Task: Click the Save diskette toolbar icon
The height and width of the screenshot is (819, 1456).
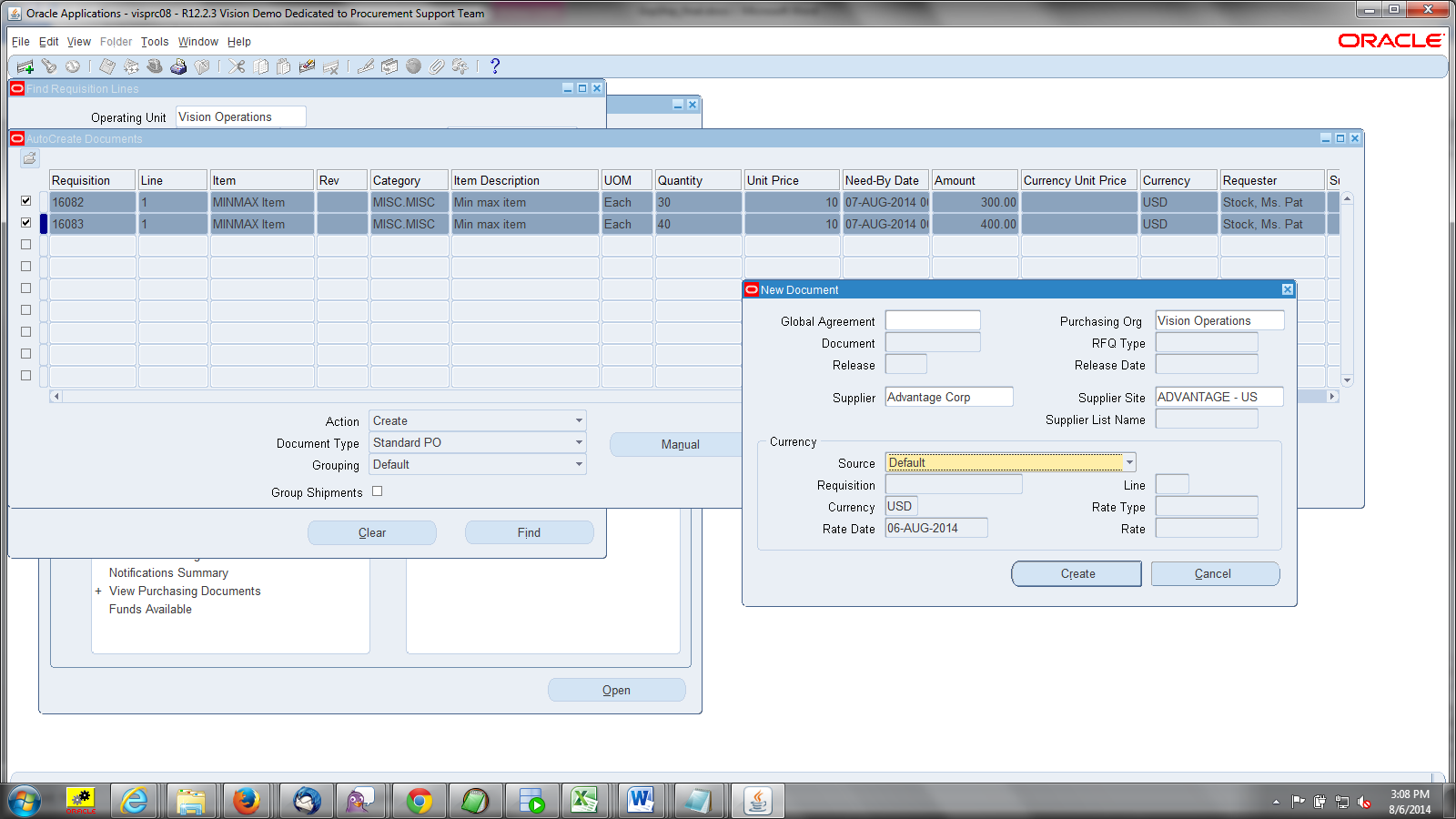Action: click(107, 66)
